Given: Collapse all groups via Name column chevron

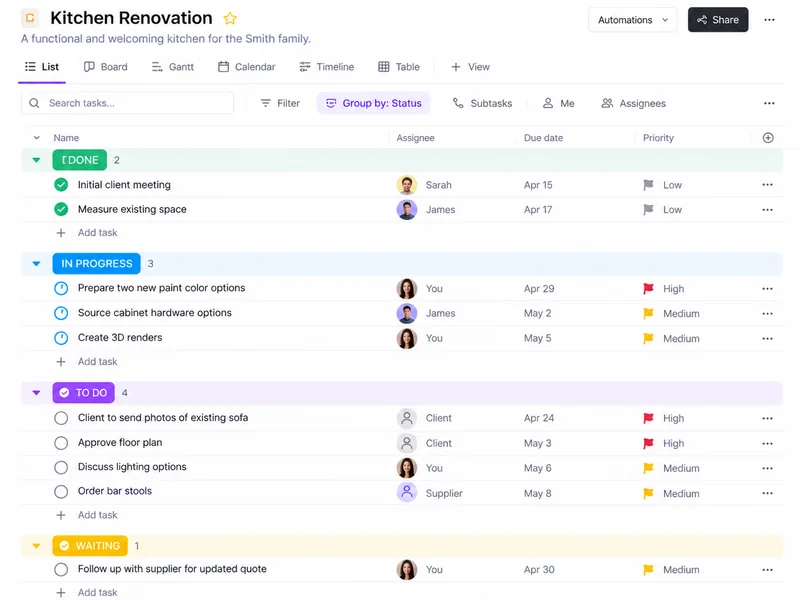Looking at the screenshot, I should click(x=37, y=138).
